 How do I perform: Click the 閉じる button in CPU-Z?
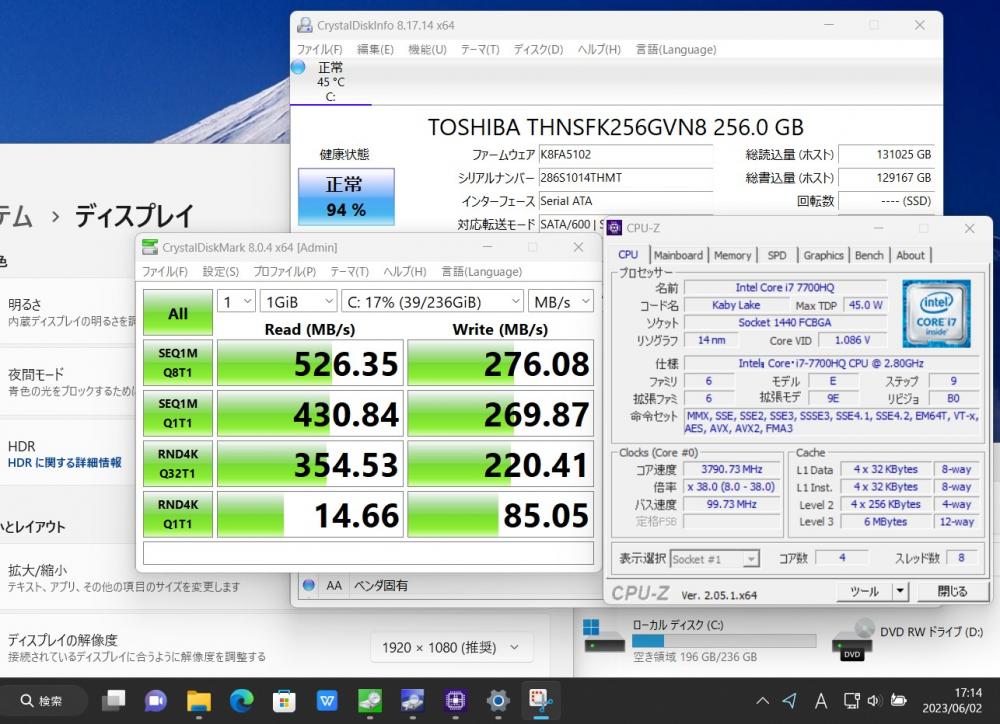coord(952,592)
